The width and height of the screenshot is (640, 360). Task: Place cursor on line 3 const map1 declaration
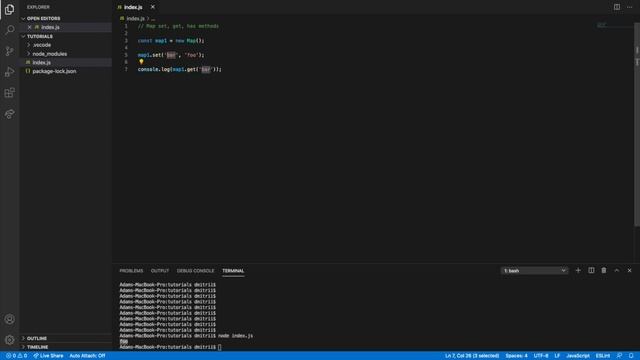point(171,40)
